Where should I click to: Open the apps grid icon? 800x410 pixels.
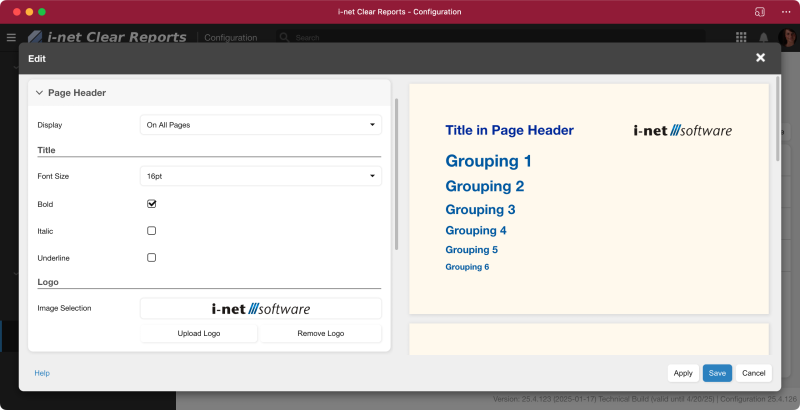tap(741, 38)
